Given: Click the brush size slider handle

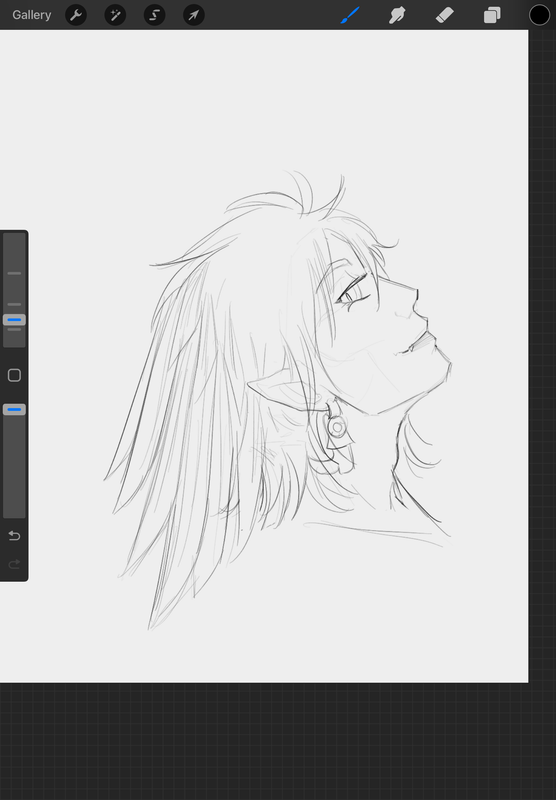Looking at the screenshot, I should pyautogui.click(x=14, y=320).
